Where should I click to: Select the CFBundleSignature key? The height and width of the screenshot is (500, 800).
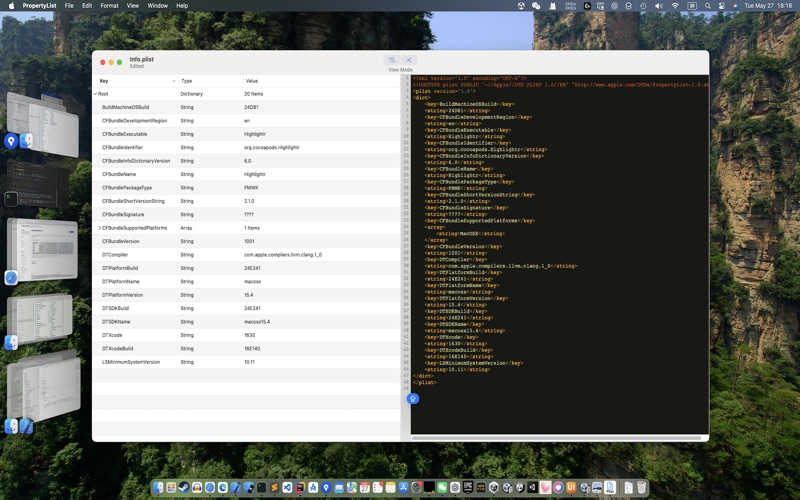pyautogui.click(x=123, y=214)
